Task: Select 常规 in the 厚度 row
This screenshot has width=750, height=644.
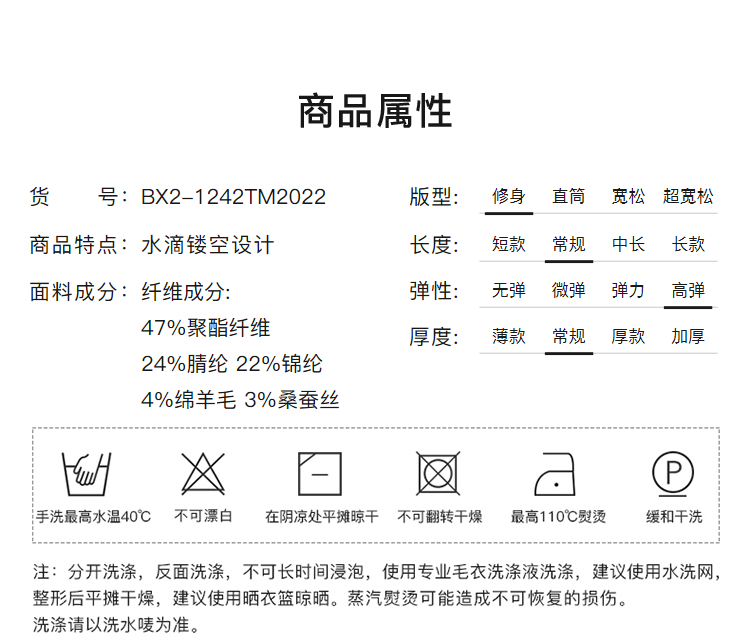Action: (x=568, y=337)
